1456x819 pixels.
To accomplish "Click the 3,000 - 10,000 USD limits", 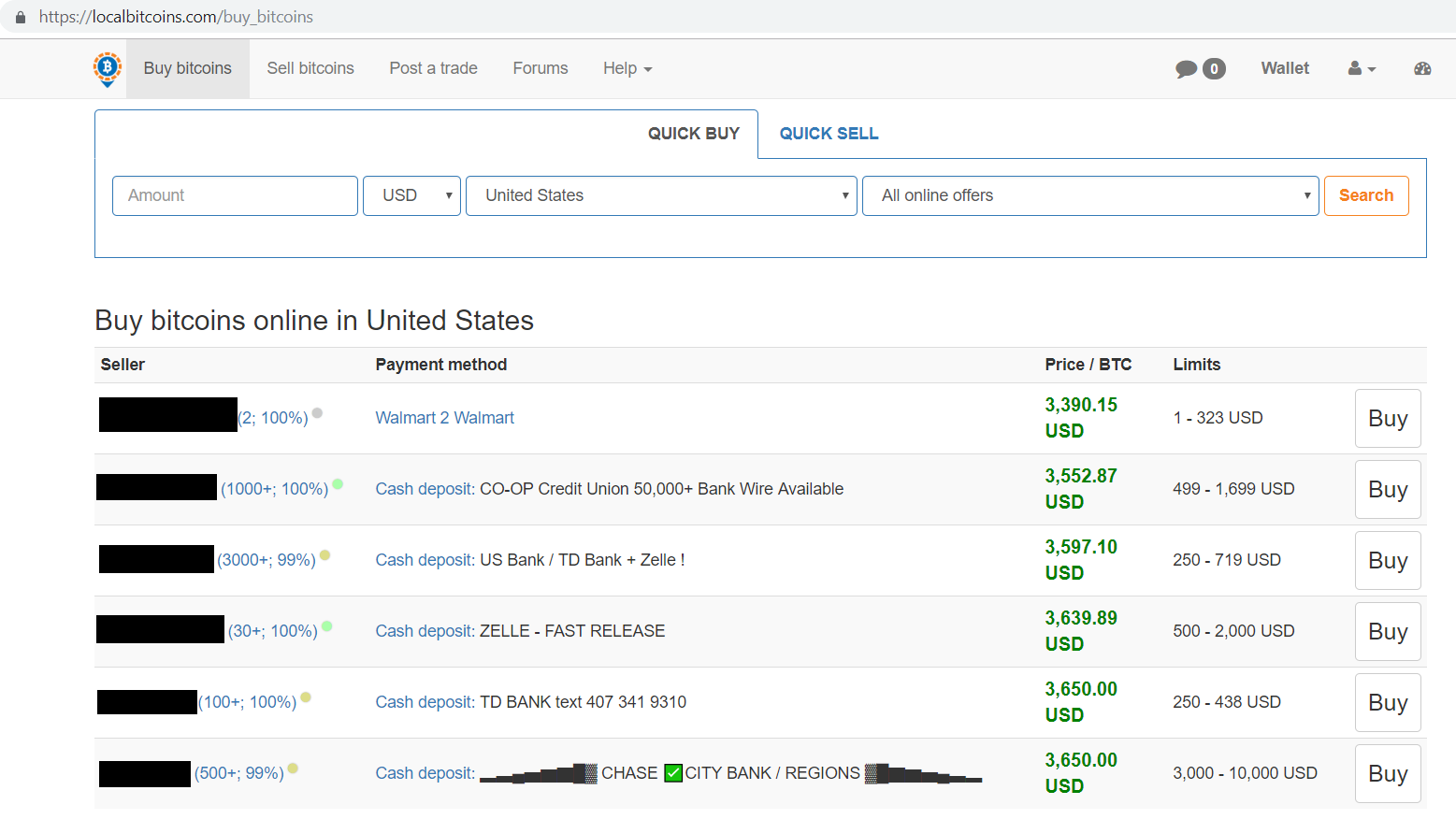I will pyautogui.click(x=1246, y=773).
